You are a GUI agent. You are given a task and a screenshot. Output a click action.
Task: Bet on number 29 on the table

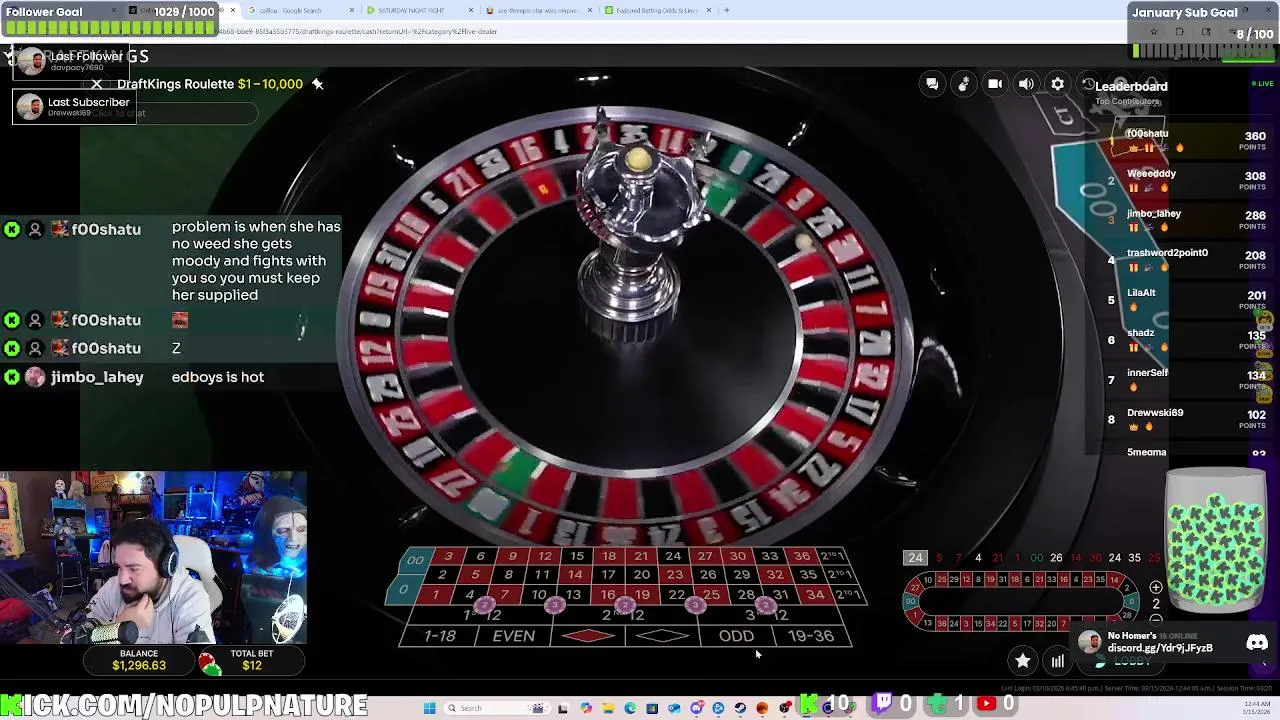click(x=741, y=575)
